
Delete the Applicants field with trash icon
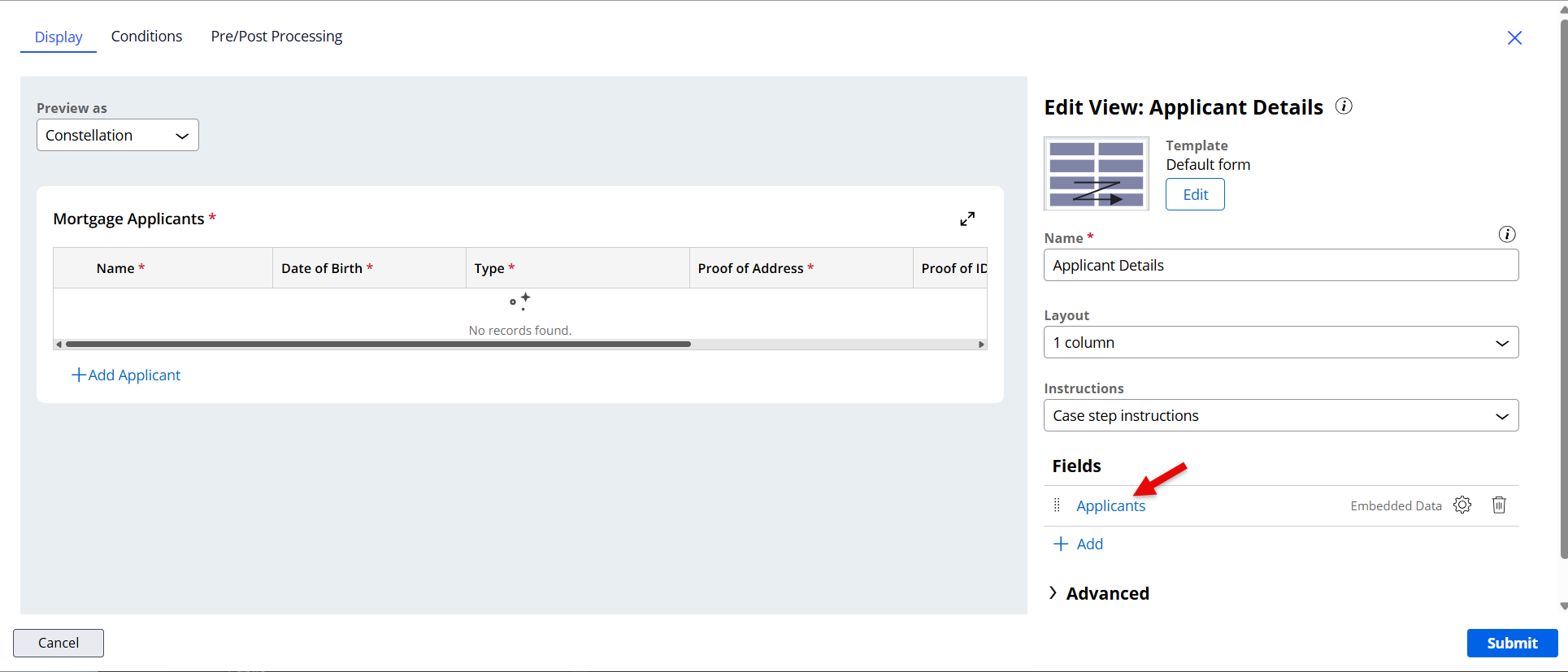1499,505
